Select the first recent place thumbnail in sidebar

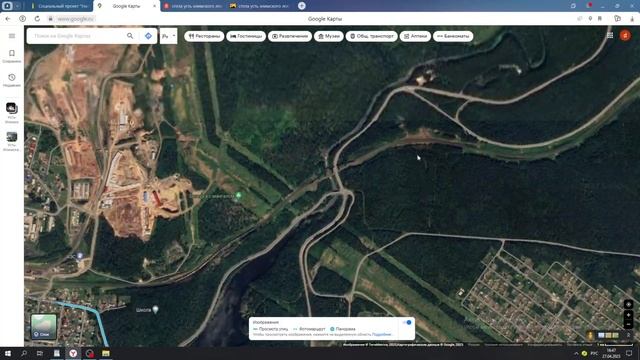pos(11,108)
